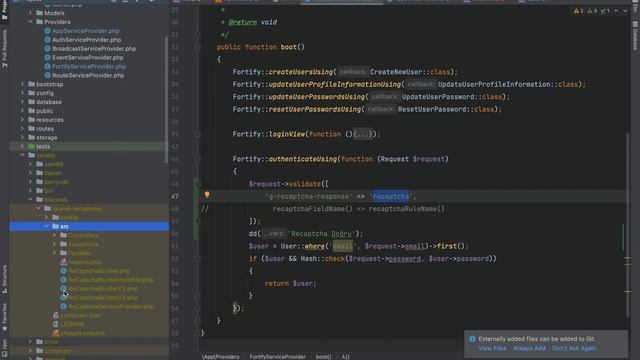Expand the routes folder
Image resolution: width=640 pixels, height=360 pixels.
[x=22, y=129]
